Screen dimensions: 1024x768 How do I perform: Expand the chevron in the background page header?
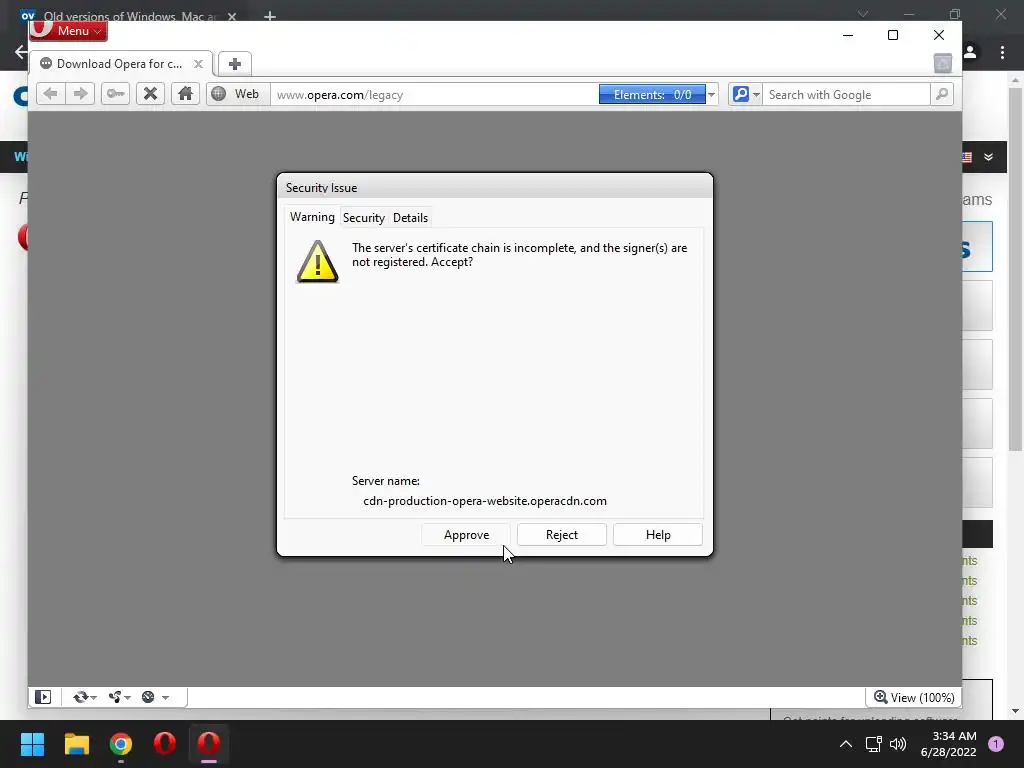[x=989, y=157]
